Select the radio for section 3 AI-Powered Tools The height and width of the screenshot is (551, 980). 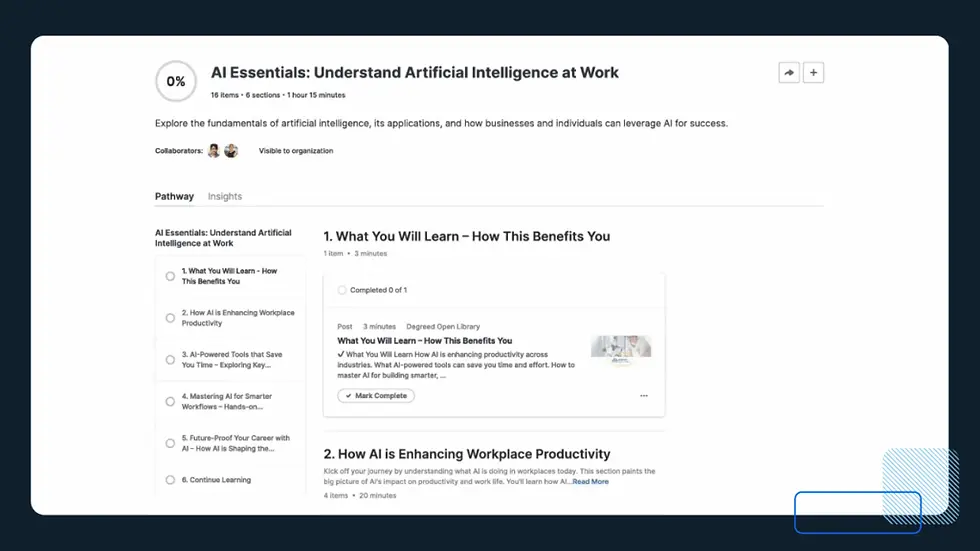point(170,360)
